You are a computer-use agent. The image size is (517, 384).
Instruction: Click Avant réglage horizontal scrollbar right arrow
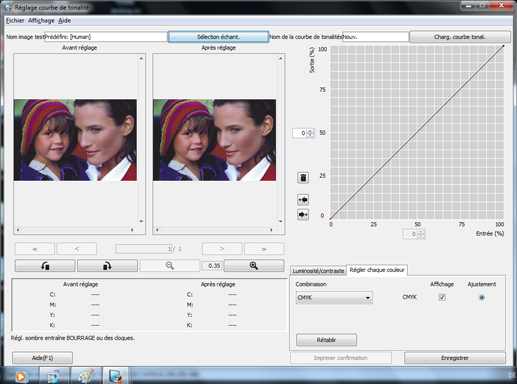pyautogui.click(x=132, y=230)
